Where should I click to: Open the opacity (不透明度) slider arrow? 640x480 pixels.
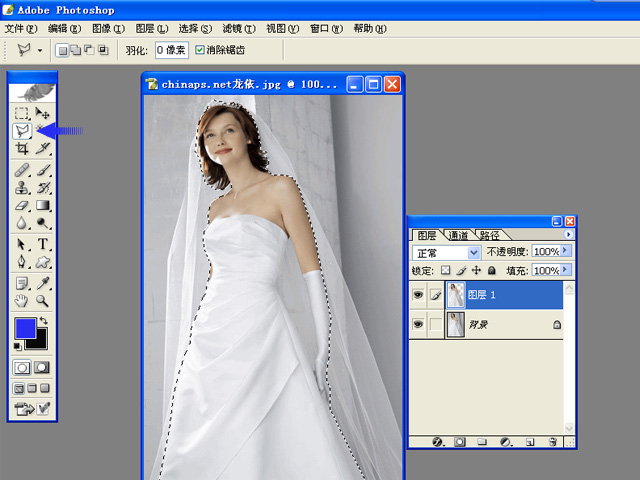coord(565,251)
